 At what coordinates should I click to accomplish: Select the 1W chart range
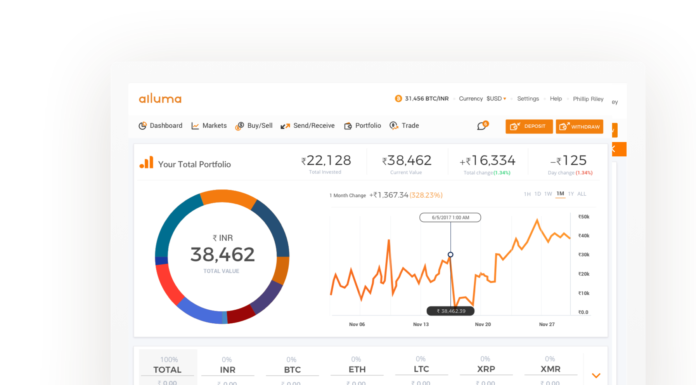pos(548,194)
